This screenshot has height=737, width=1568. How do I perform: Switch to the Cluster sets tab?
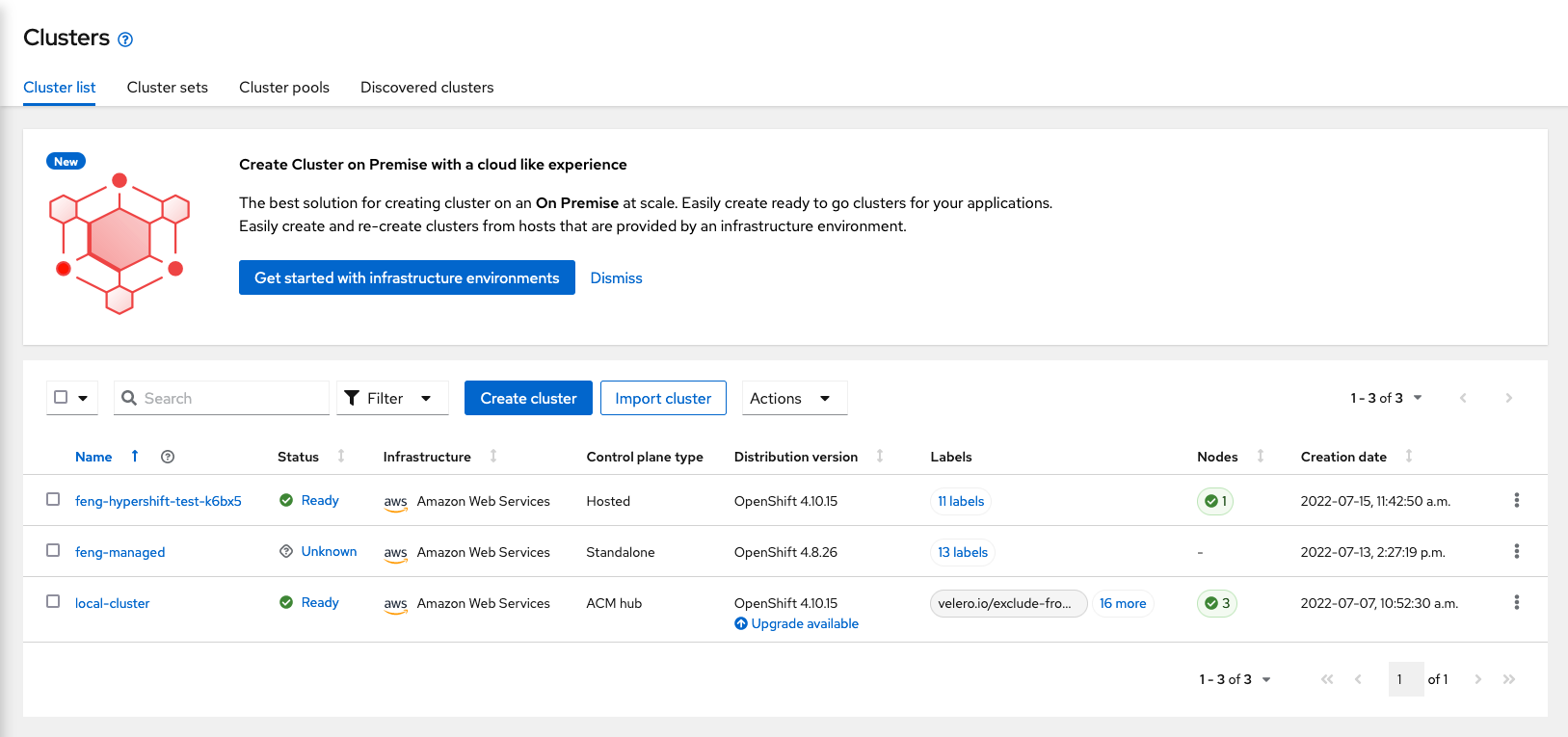167,87
